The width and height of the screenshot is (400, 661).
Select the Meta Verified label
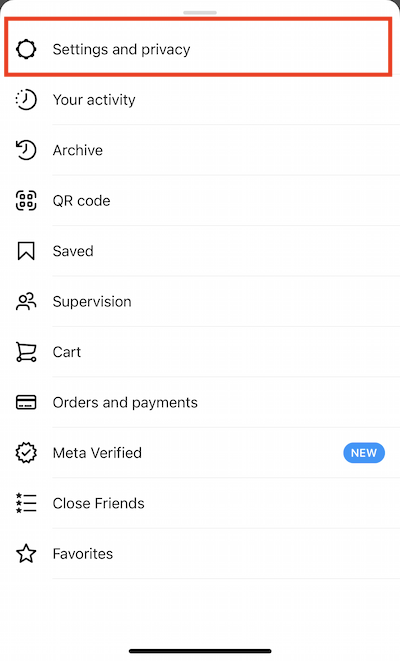click(97, 453)
